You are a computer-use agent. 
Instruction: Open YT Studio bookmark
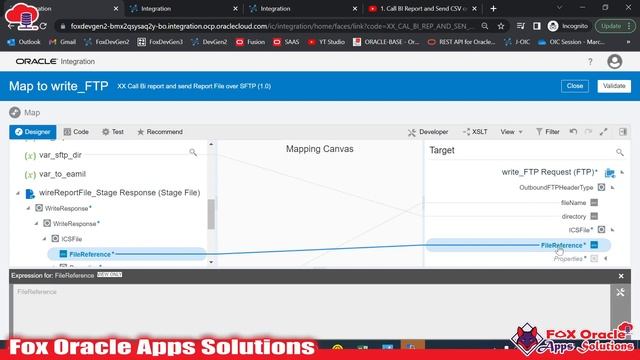coord(326,42)
